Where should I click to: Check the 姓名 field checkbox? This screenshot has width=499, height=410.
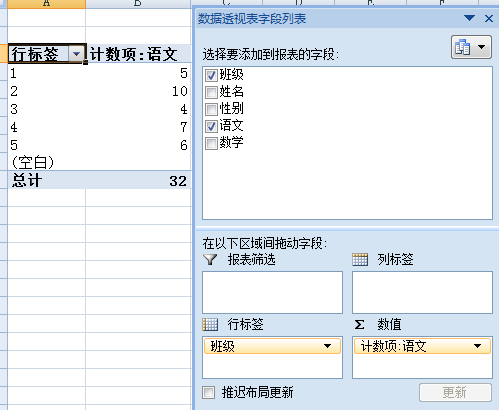[x=211, y=92]
